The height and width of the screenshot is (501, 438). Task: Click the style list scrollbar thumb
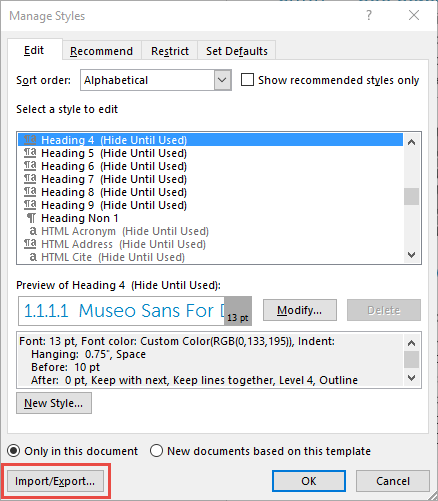pyautogui.click(x=412, y=197)
